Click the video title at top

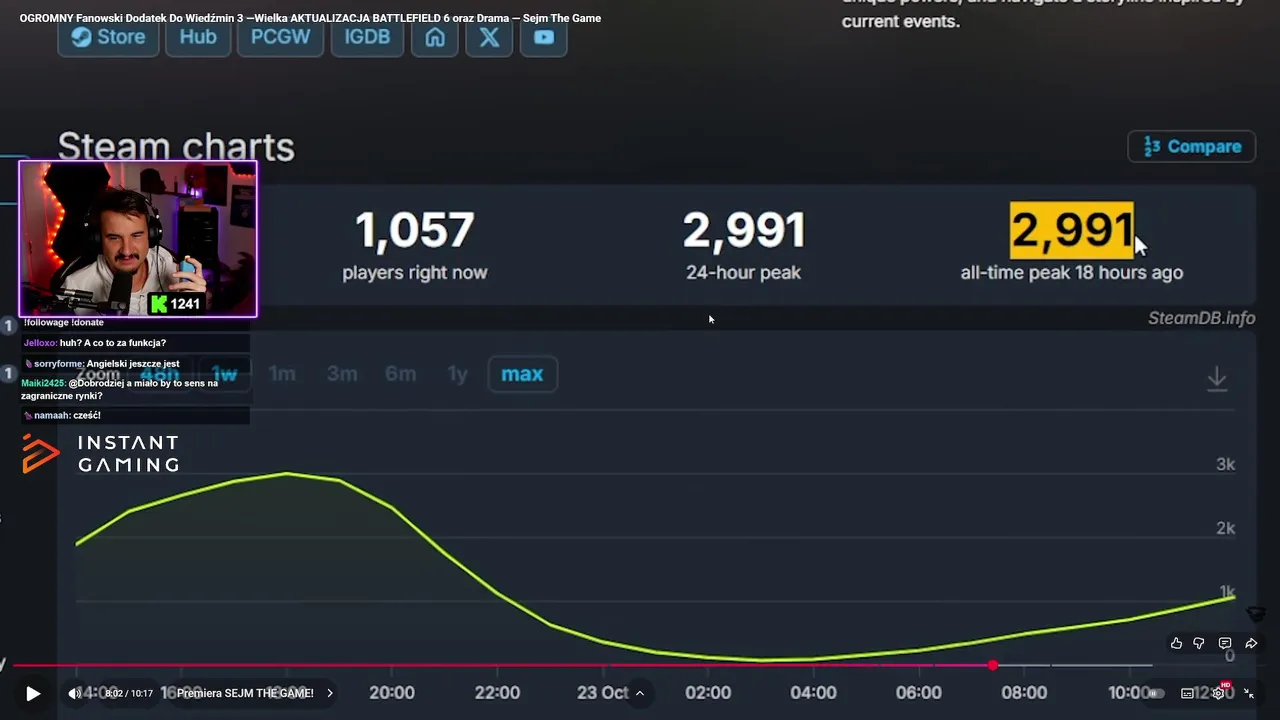coord(310,18)
